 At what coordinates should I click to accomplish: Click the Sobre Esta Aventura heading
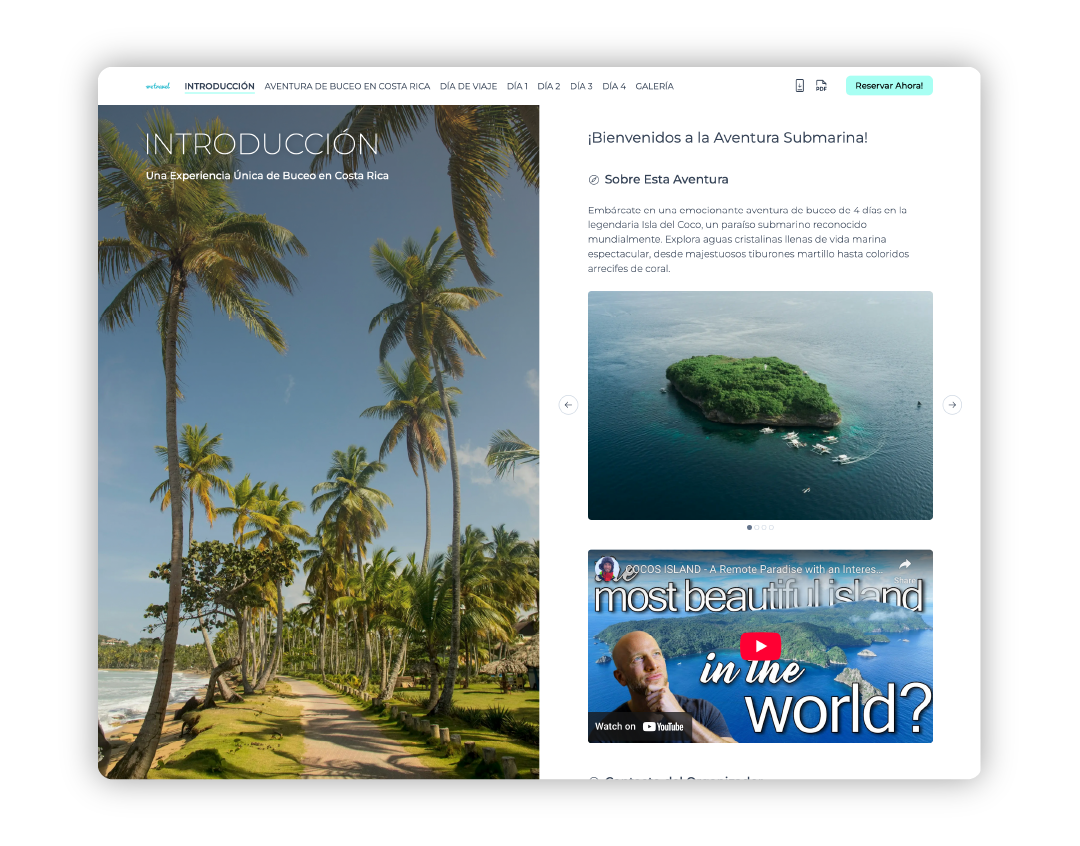pyautogui.click(x=666, y=179)
